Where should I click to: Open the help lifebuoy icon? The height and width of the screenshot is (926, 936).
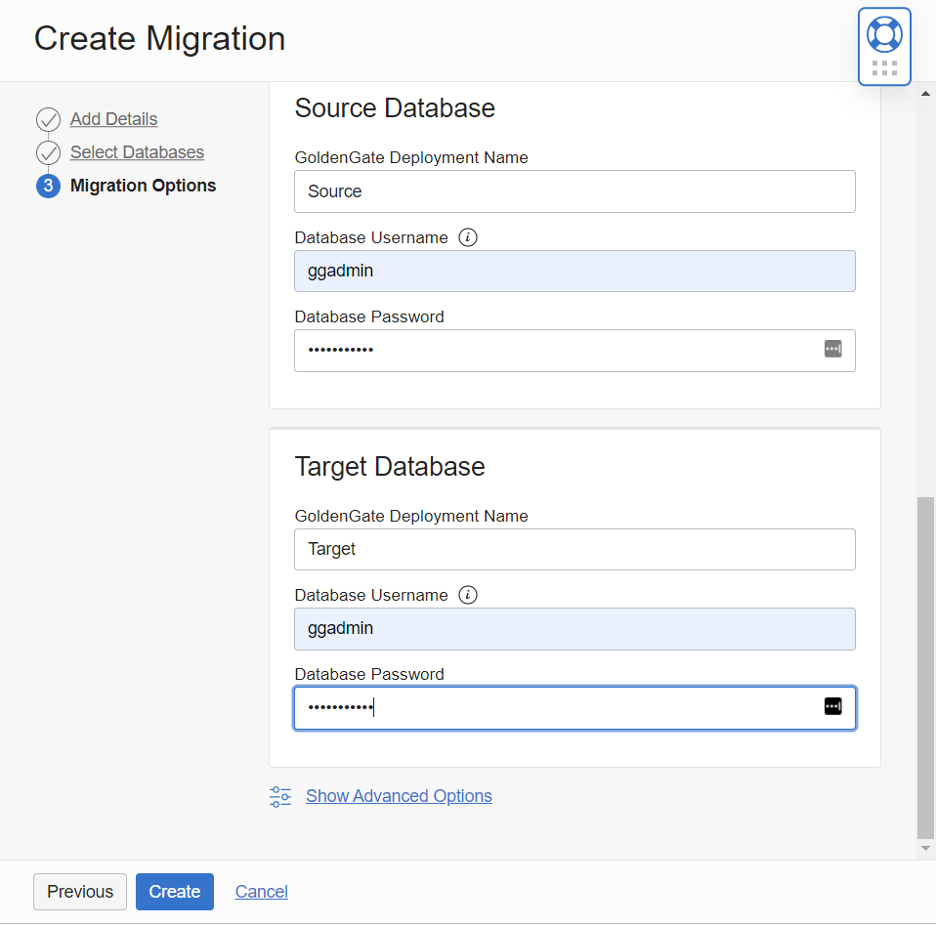[884, 34]
